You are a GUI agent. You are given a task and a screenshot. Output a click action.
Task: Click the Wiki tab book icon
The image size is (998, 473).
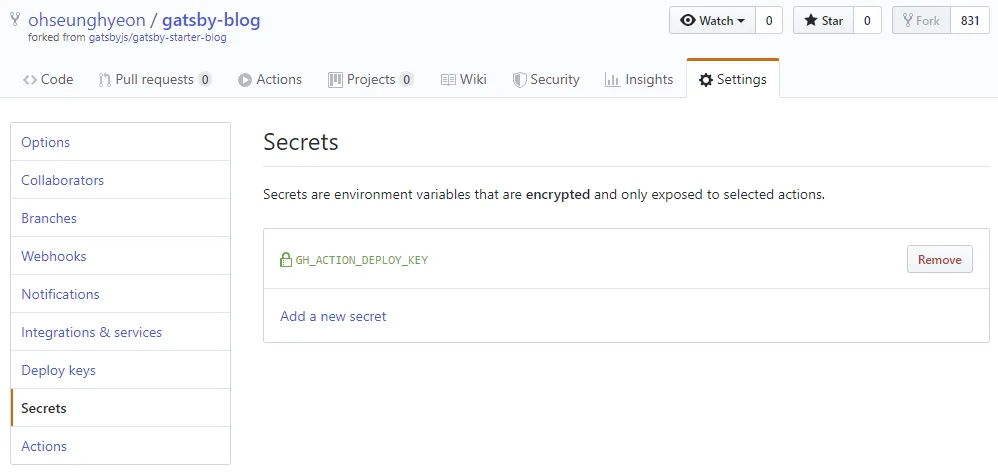point(448,80)
